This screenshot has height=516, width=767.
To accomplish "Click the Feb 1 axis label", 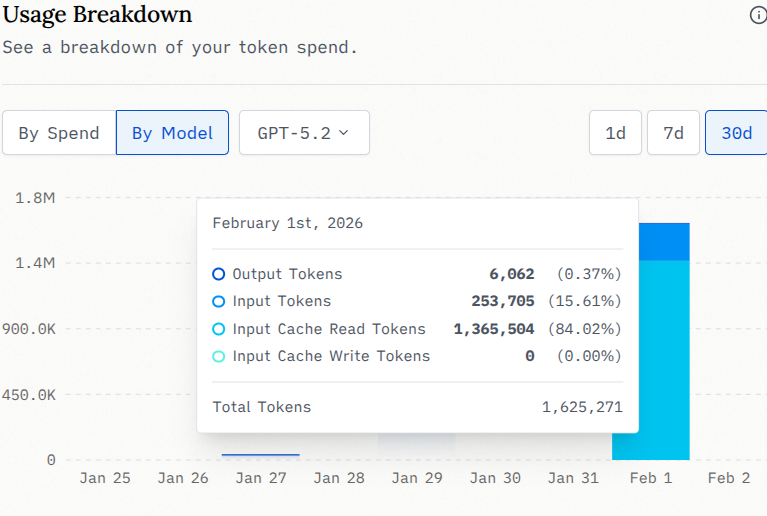I will coord(650,478).
